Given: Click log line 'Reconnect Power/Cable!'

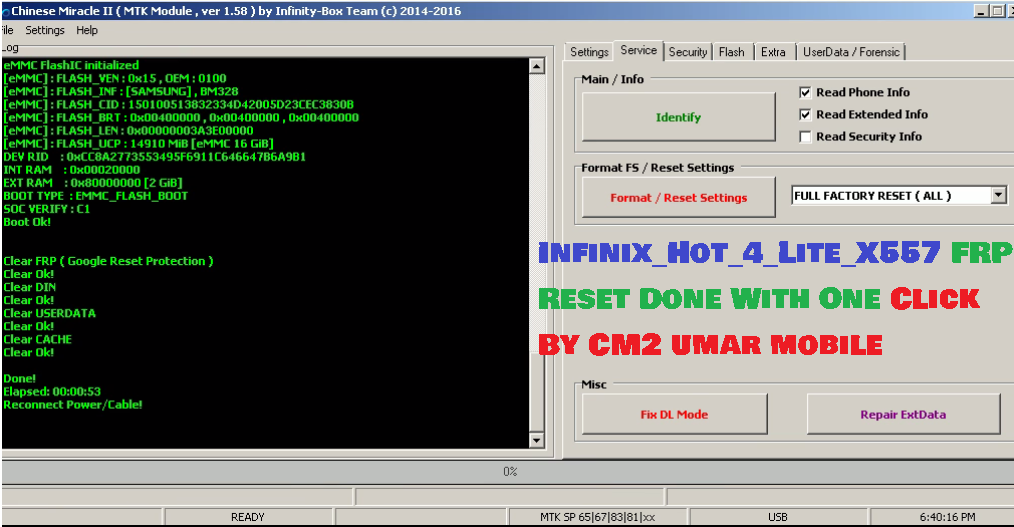Looking at the screenshot, I should coord(72,405).
